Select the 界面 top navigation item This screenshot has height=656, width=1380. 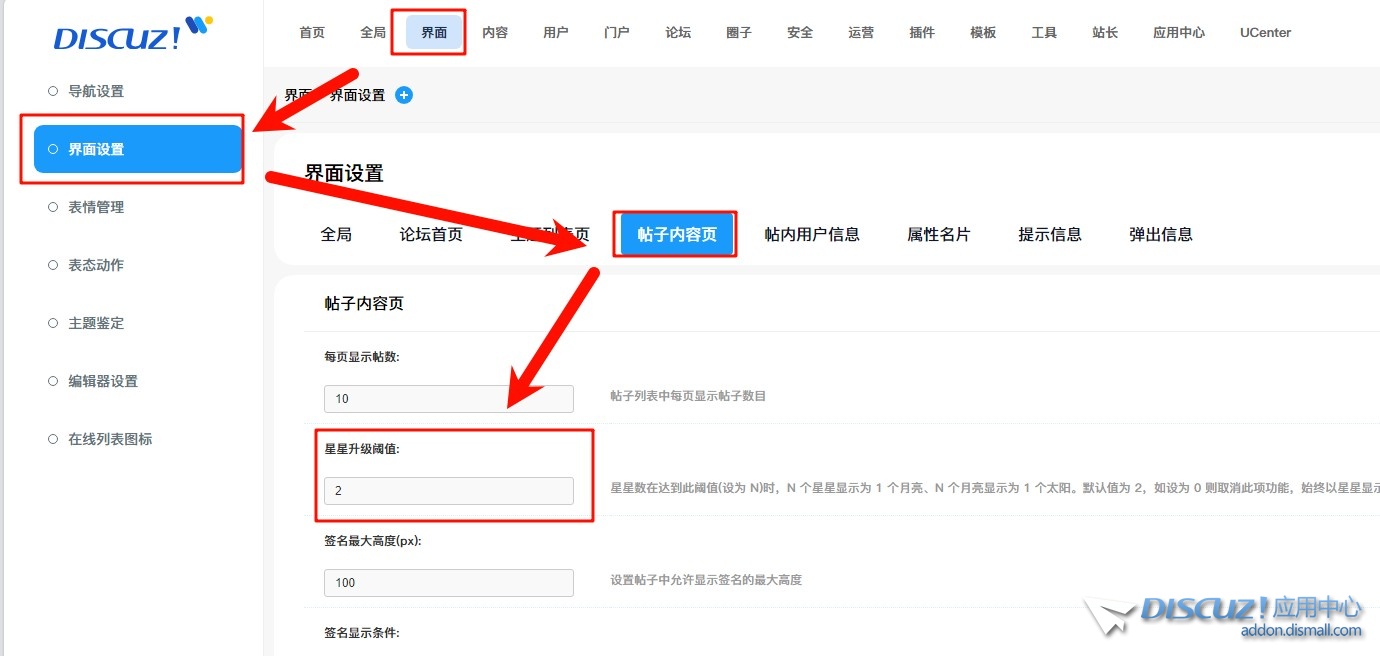[x=434, y=32]
